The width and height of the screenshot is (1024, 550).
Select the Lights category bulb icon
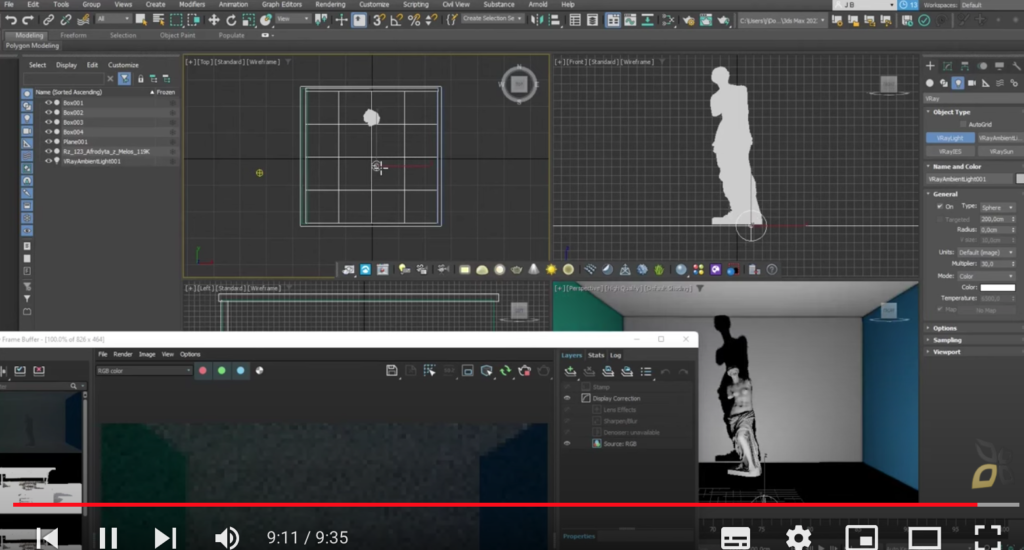pos(958,83)
